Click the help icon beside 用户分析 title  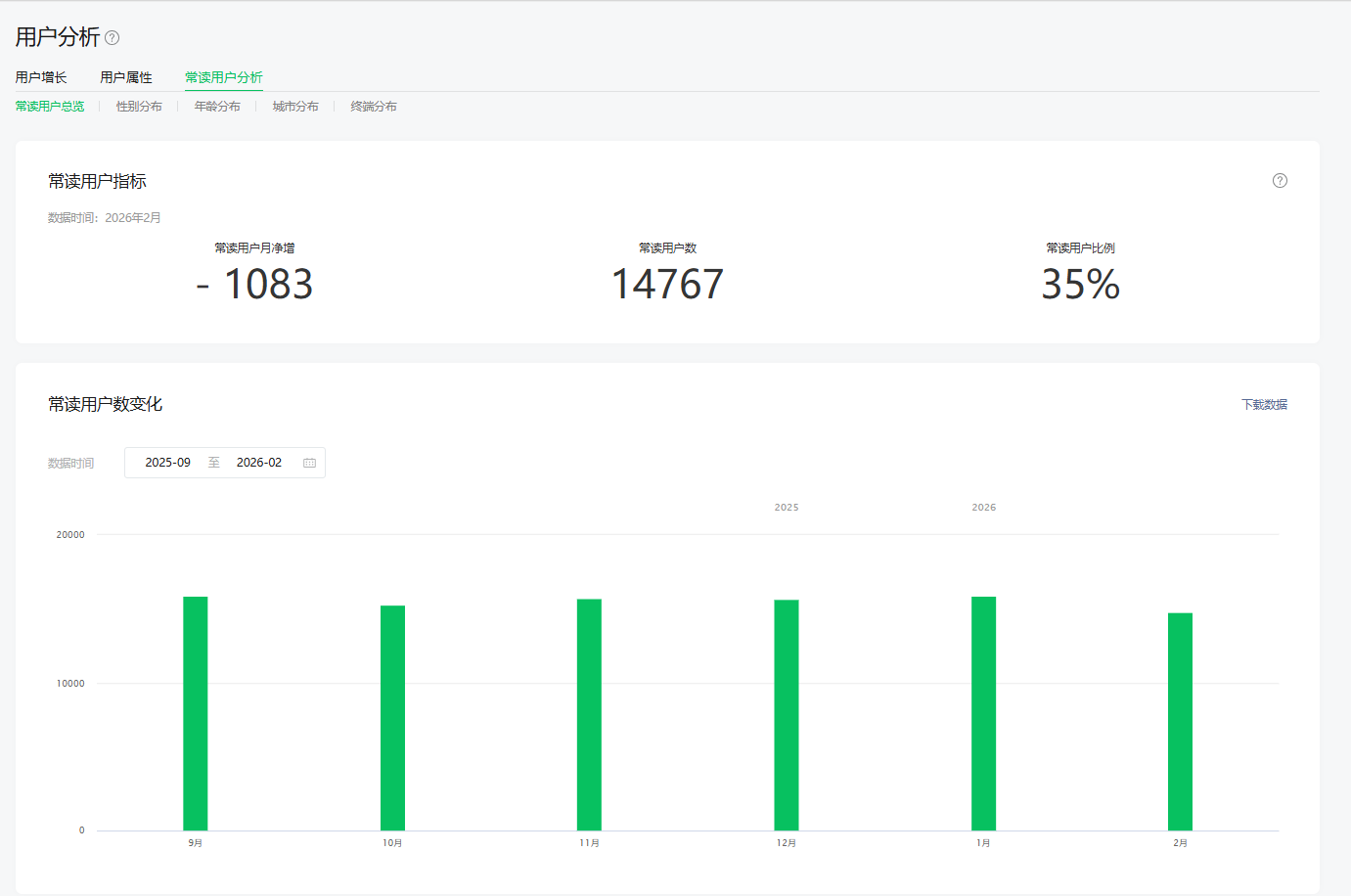click(113, 38)
